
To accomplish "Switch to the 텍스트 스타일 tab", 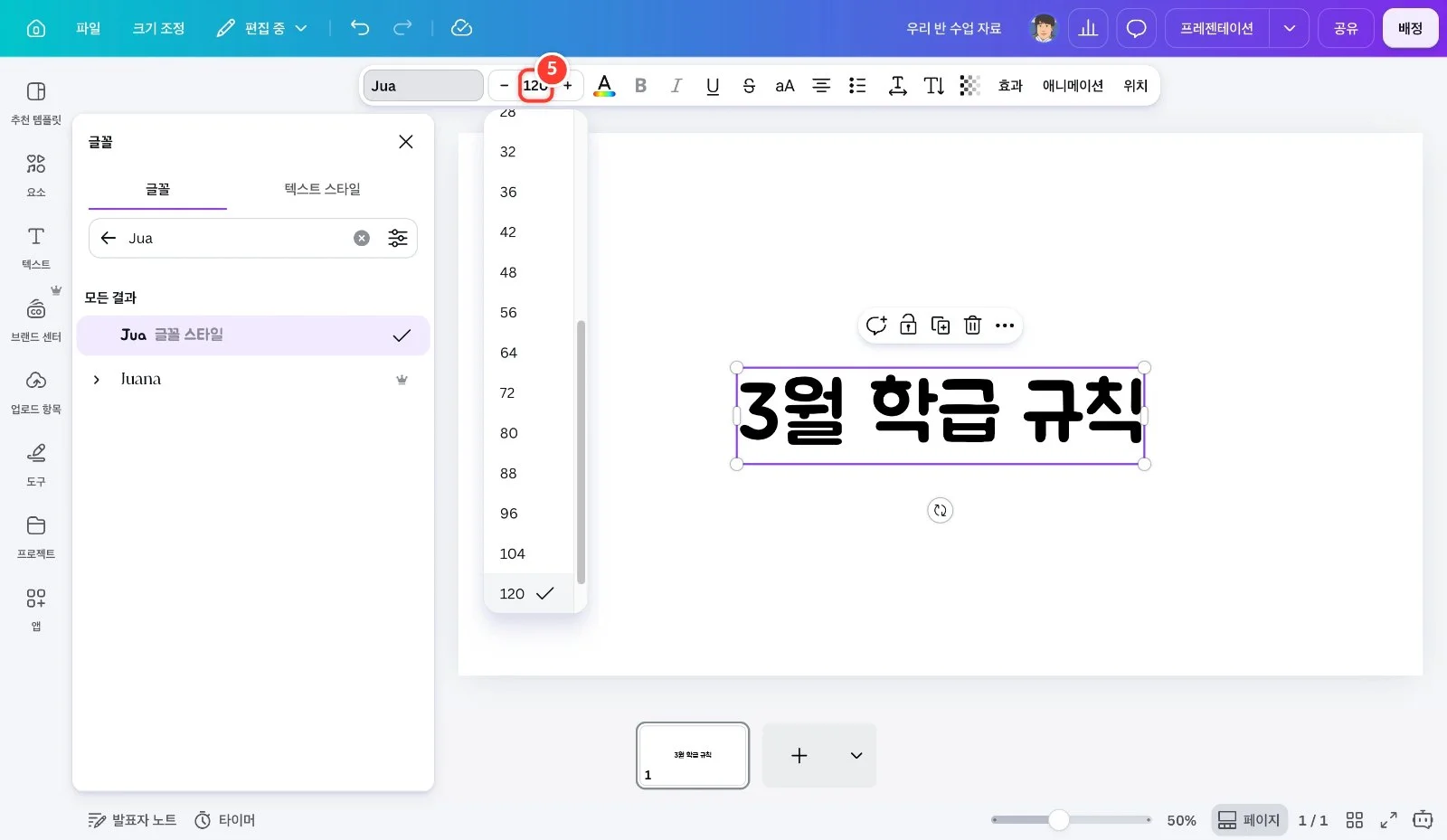I will coord(322,189).
